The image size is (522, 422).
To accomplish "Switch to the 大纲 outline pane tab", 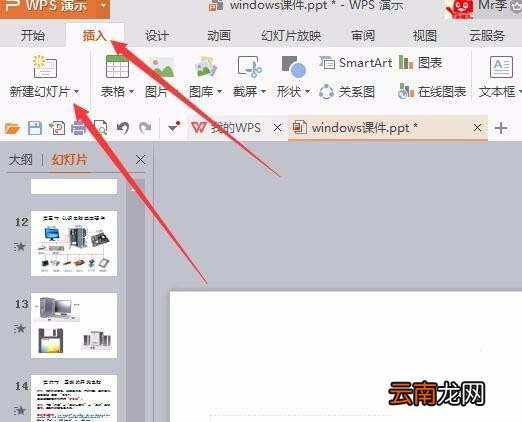I will point(21,160).
